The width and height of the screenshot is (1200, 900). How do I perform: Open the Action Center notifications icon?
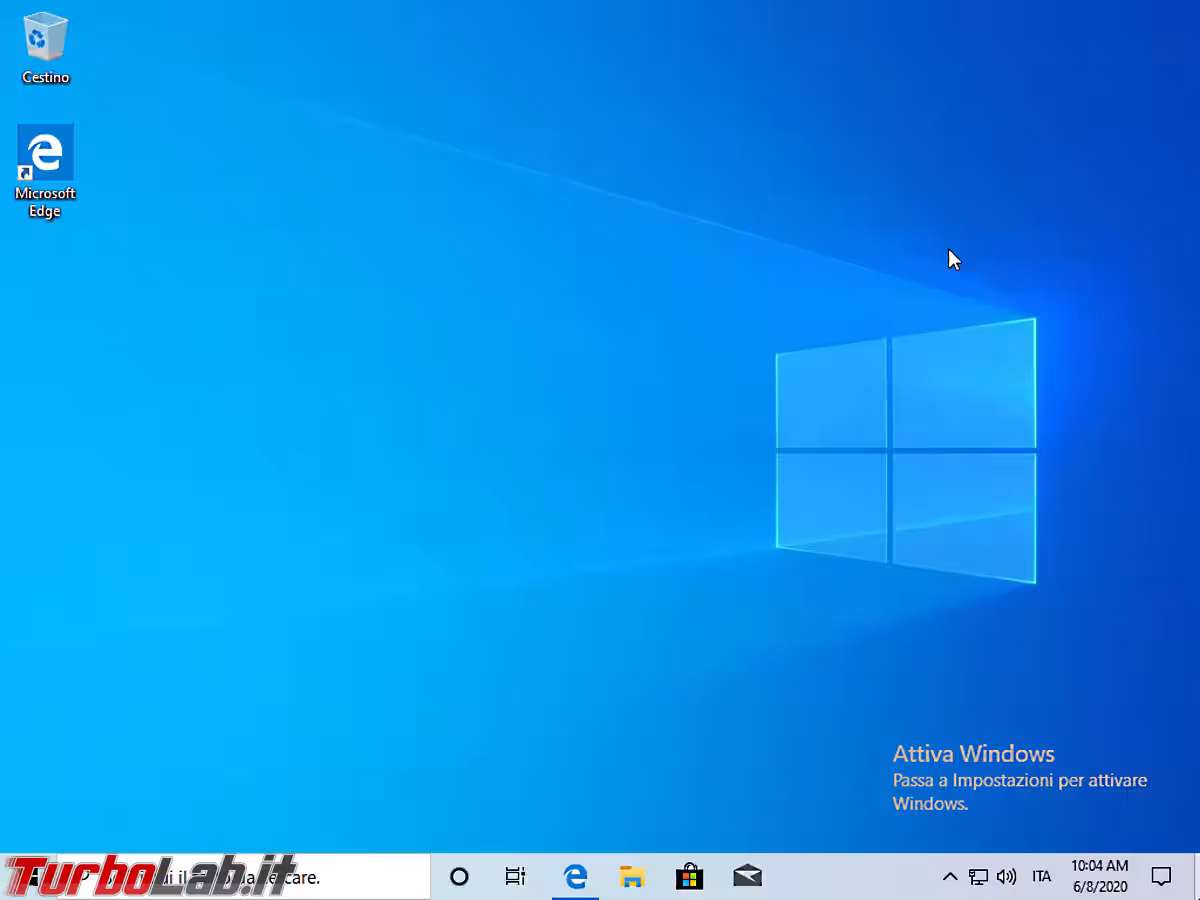click(x=1161, y=877)
